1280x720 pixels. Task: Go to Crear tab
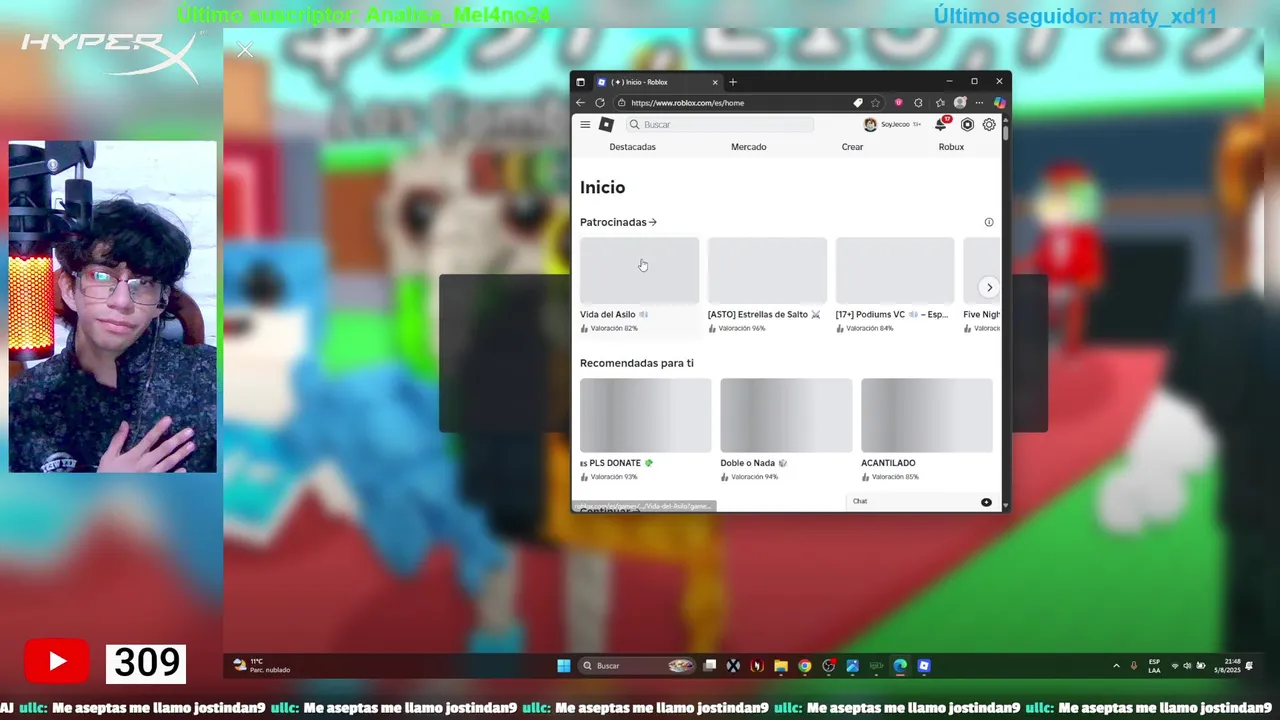852,147
